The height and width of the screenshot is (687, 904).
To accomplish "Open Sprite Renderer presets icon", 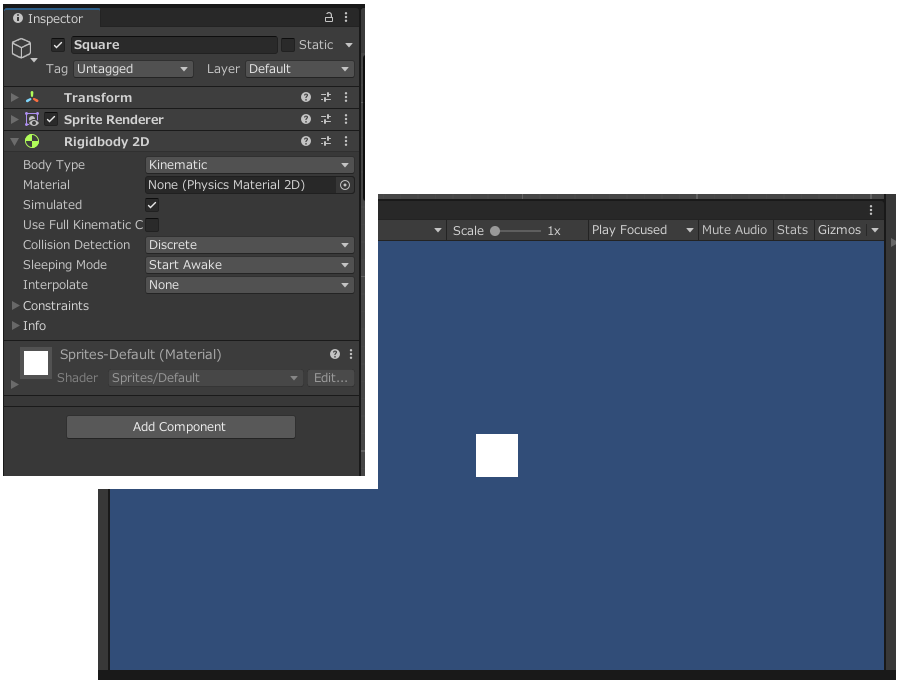I will [x=326, y=119].
